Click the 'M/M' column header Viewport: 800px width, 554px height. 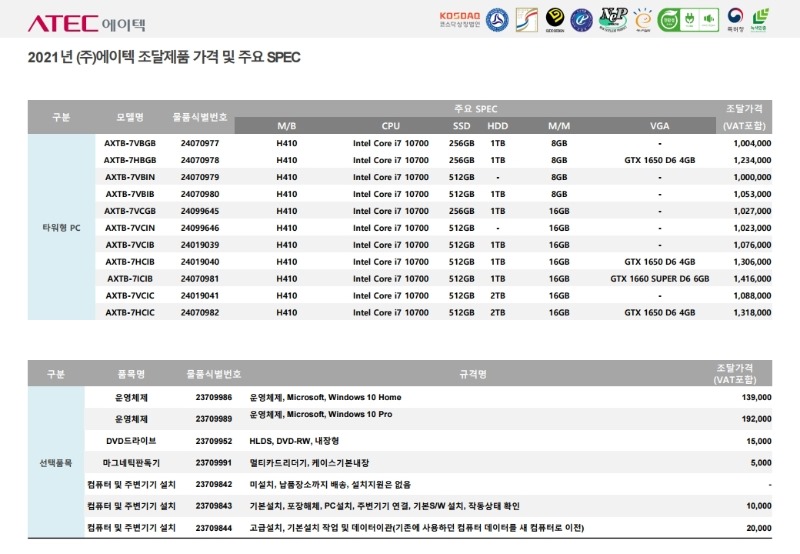pyautogui.click(x=559, y=125)
